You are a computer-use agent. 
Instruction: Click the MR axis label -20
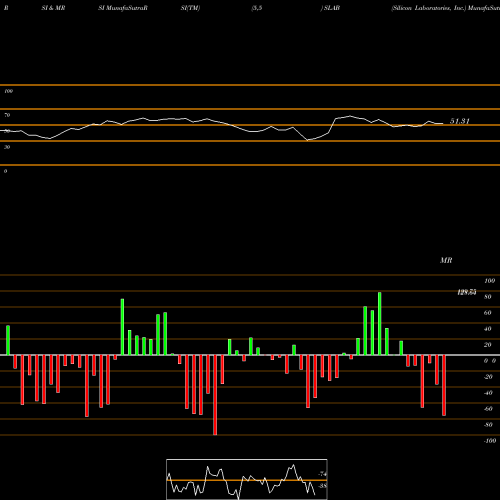488,377
